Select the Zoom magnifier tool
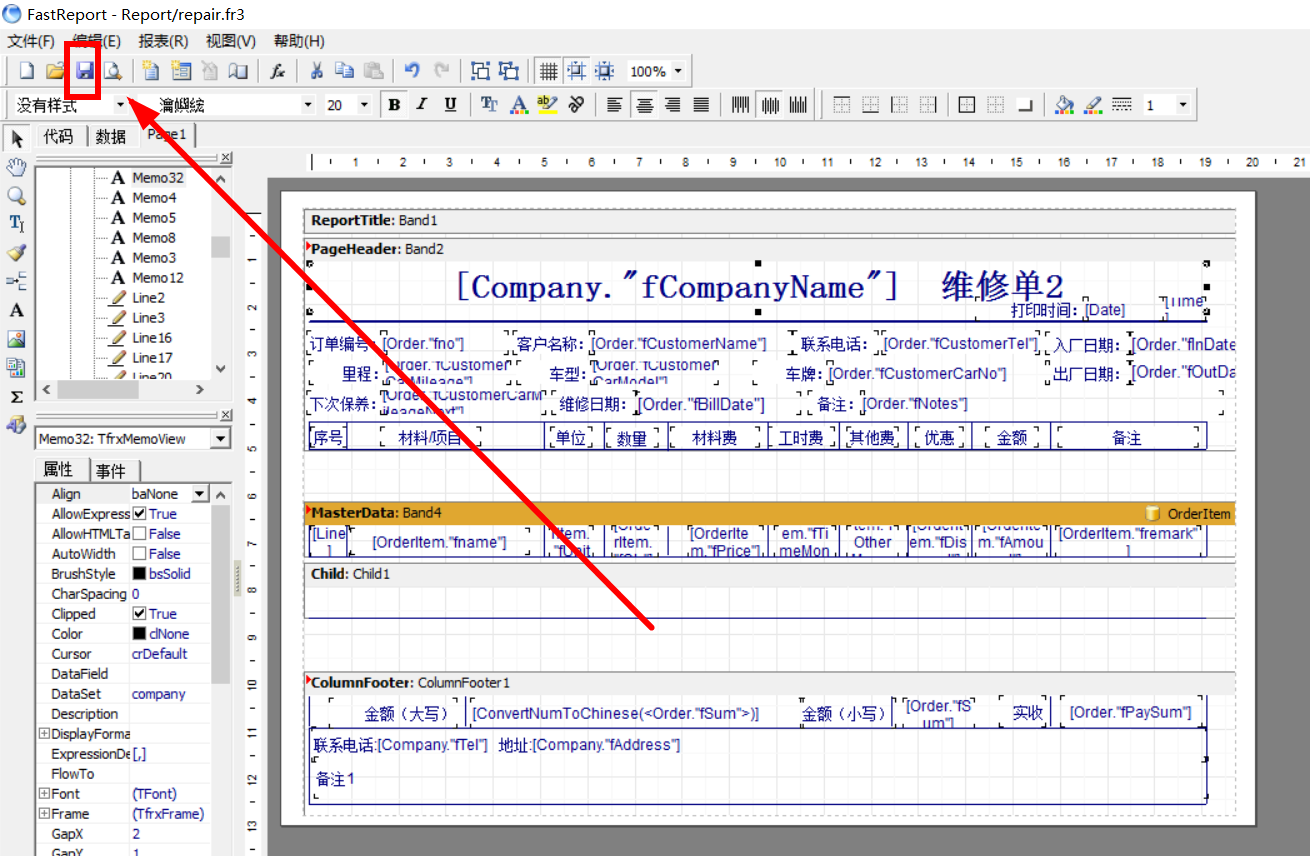Viewport: 1310px width, 856px height. [x=16, y=195]
